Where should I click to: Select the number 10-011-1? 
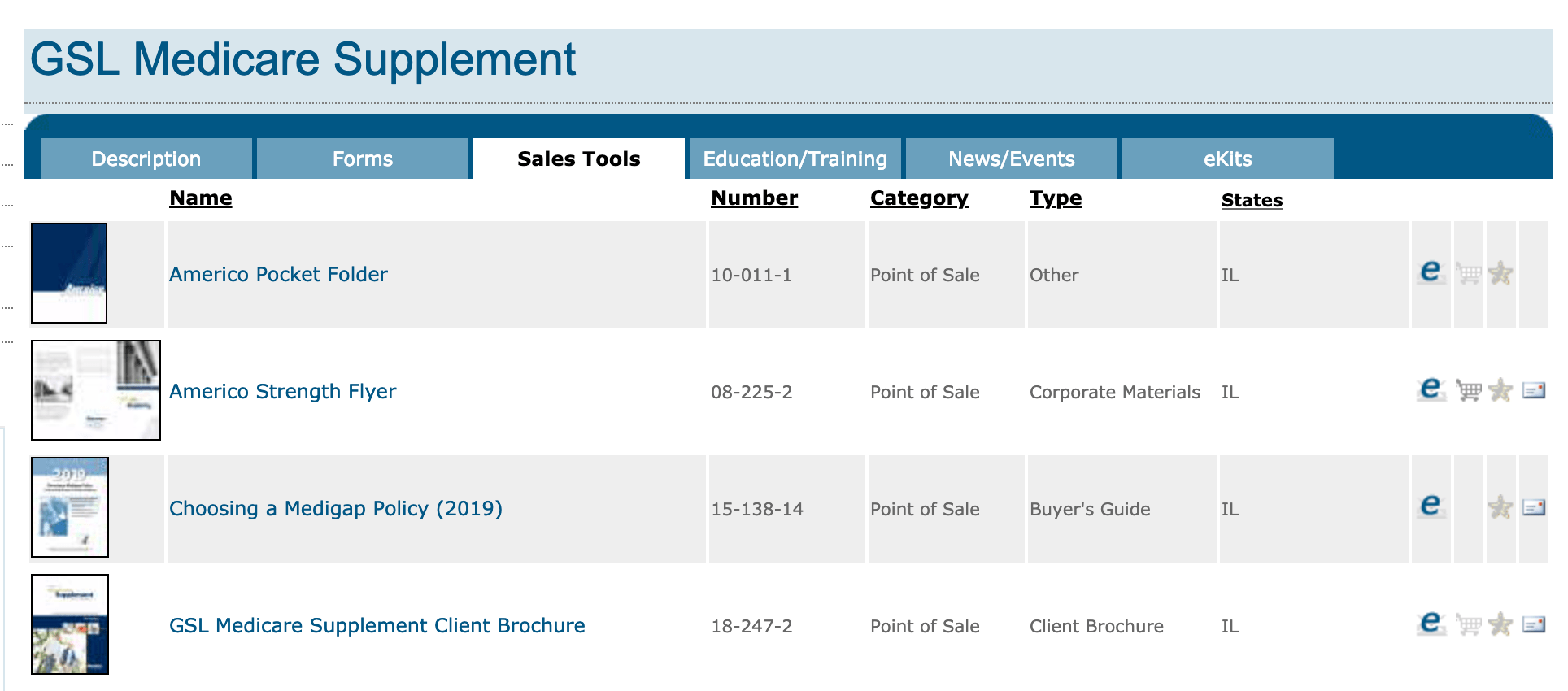coord(751,276)
